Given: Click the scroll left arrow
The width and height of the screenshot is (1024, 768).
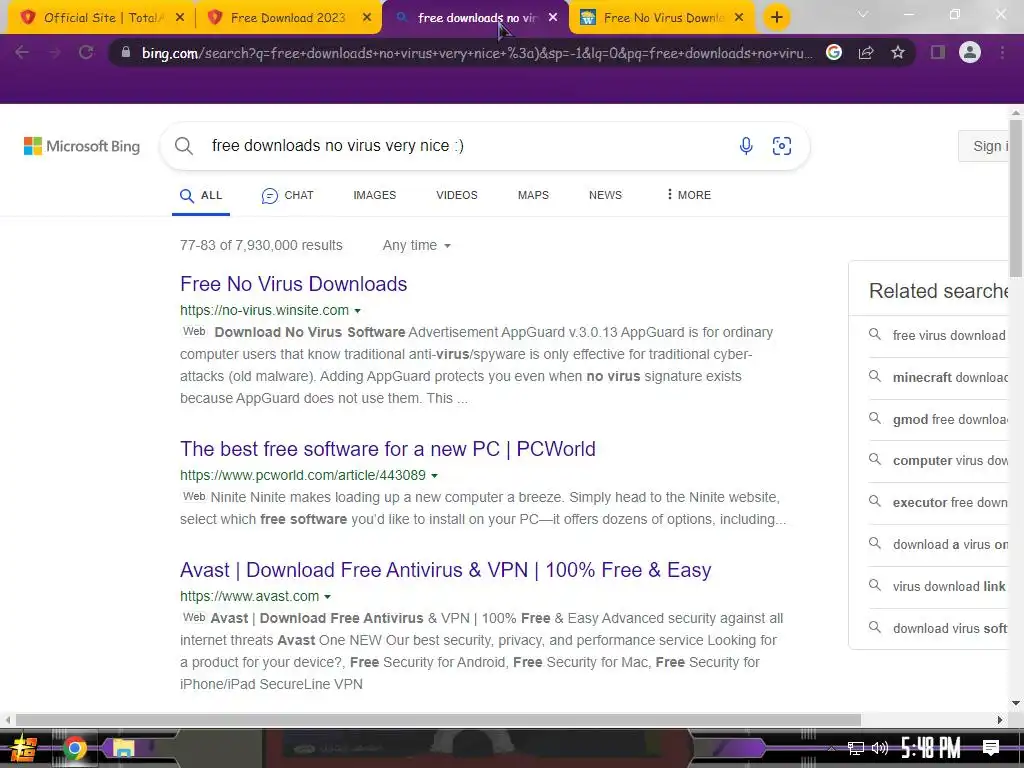Looking at the screenshot, I should click(7, 720).
